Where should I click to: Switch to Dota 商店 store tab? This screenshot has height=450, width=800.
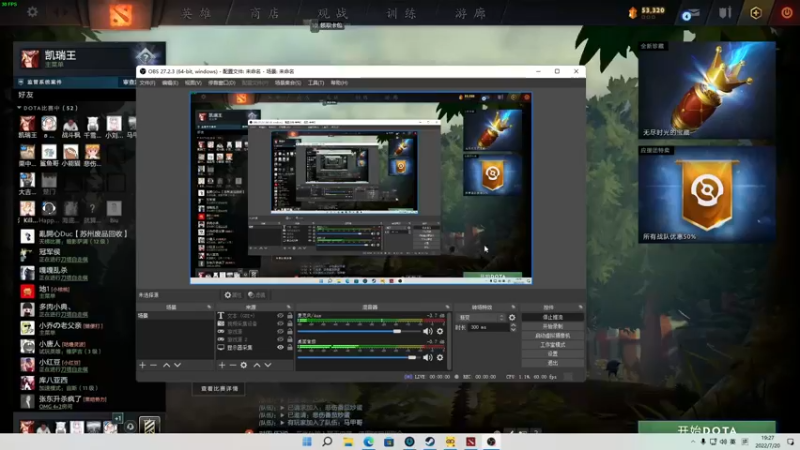[264, 13]
